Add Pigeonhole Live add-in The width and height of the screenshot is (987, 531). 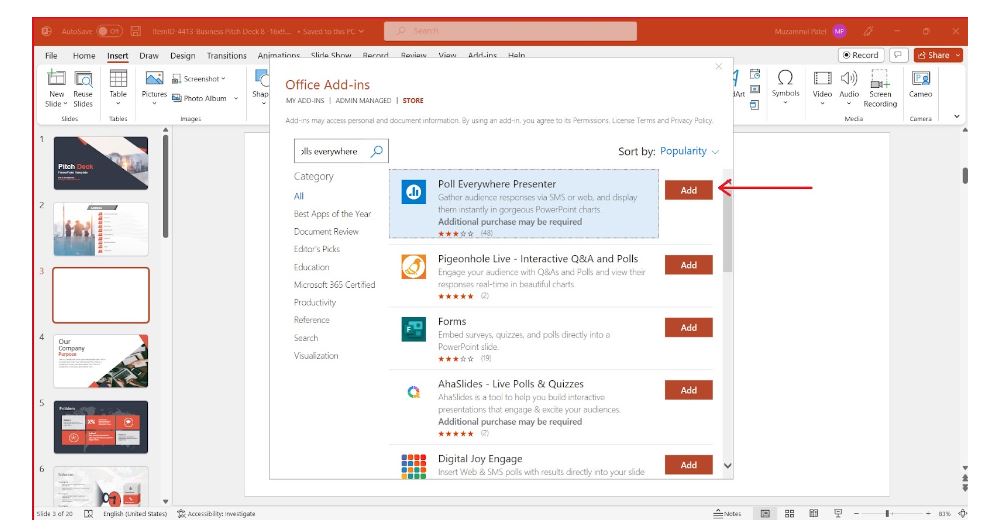689,265
